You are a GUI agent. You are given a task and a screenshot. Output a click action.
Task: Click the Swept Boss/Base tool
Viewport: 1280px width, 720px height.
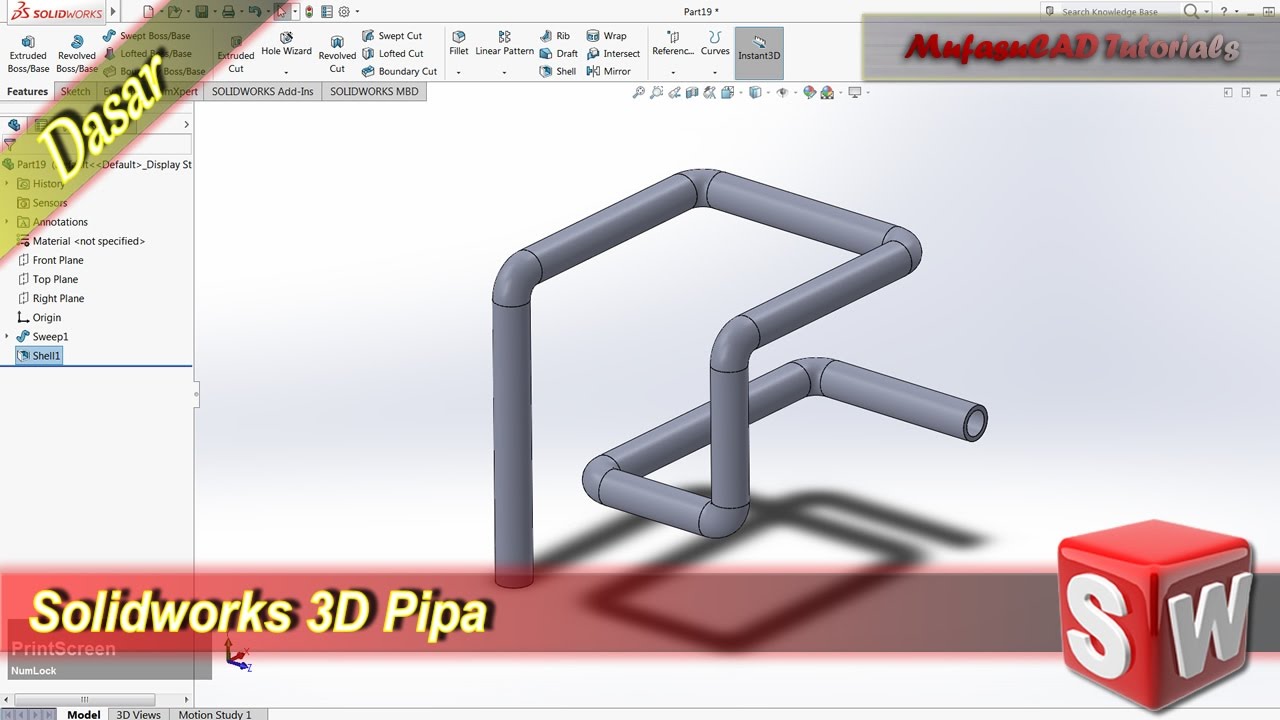pyautogui.click(x=146, y=36)
